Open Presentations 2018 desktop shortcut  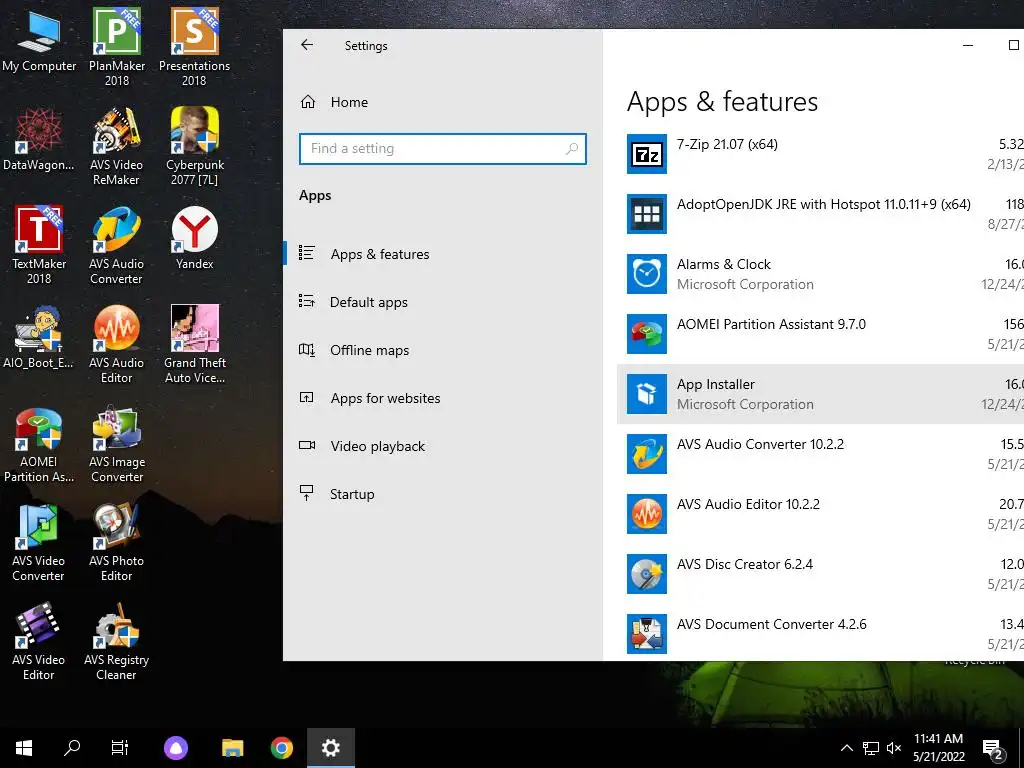195,47
